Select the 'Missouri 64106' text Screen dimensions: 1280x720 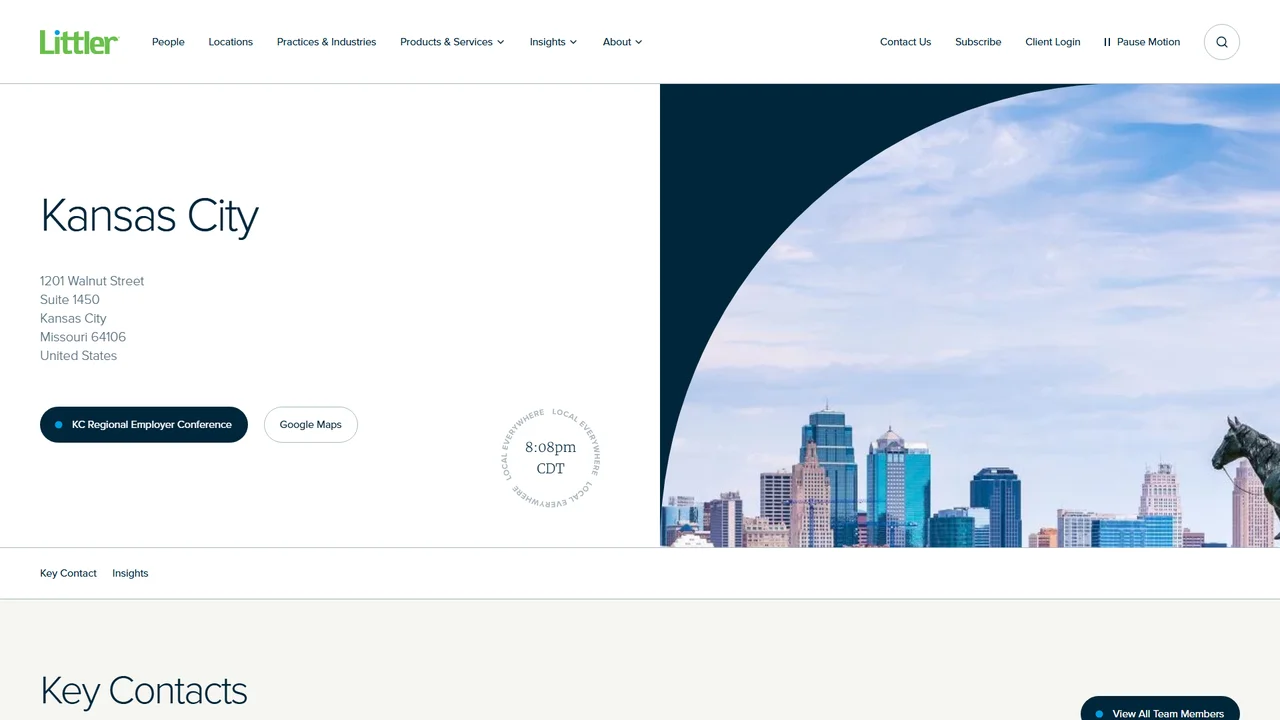(x=83, y=337)
